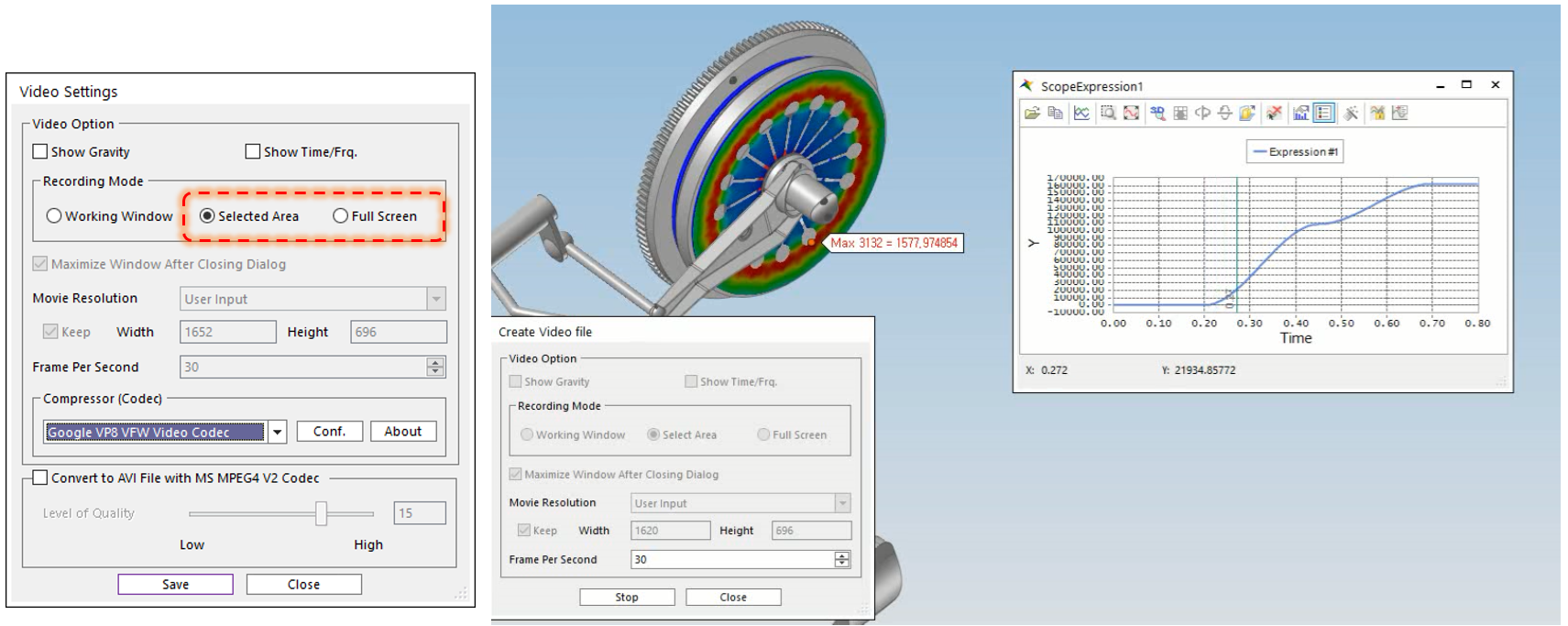
Task: Click the fit curve icon with red wave
Action: click(1132, 113)
